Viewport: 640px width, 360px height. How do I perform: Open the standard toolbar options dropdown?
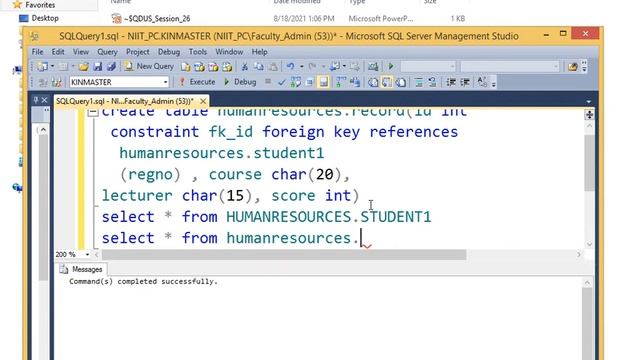pyautogui.click(x=584, y=67)
